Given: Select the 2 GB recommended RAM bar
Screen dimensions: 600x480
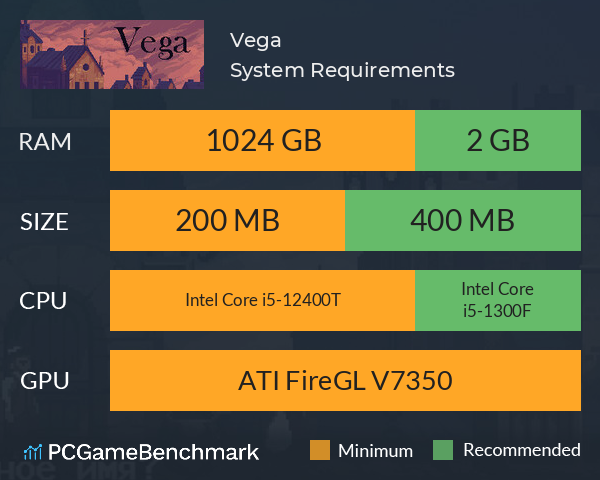Looking at the screenshot, I should (x=498, y=140).
